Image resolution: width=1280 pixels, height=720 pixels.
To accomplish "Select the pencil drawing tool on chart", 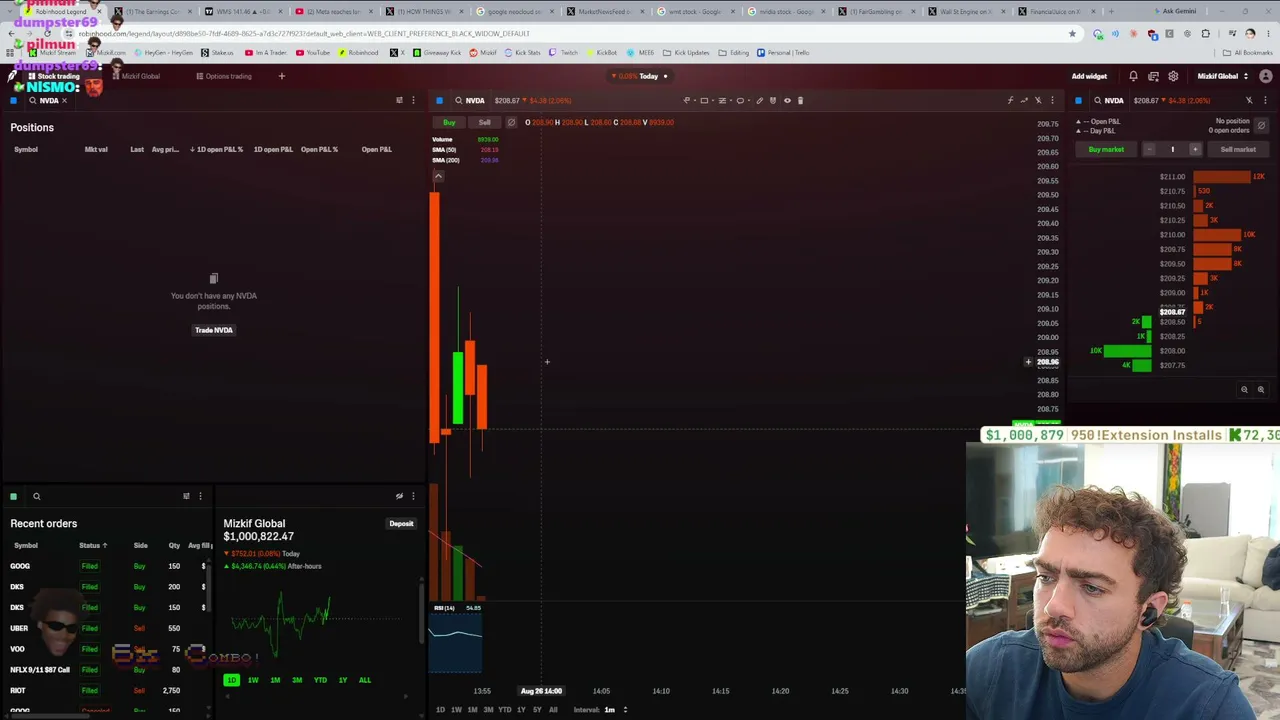I will pos(759,100).
